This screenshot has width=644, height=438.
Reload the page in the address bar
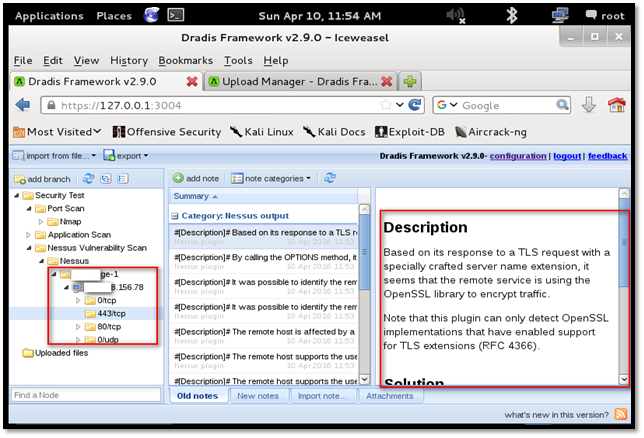(x=416, y=105)
